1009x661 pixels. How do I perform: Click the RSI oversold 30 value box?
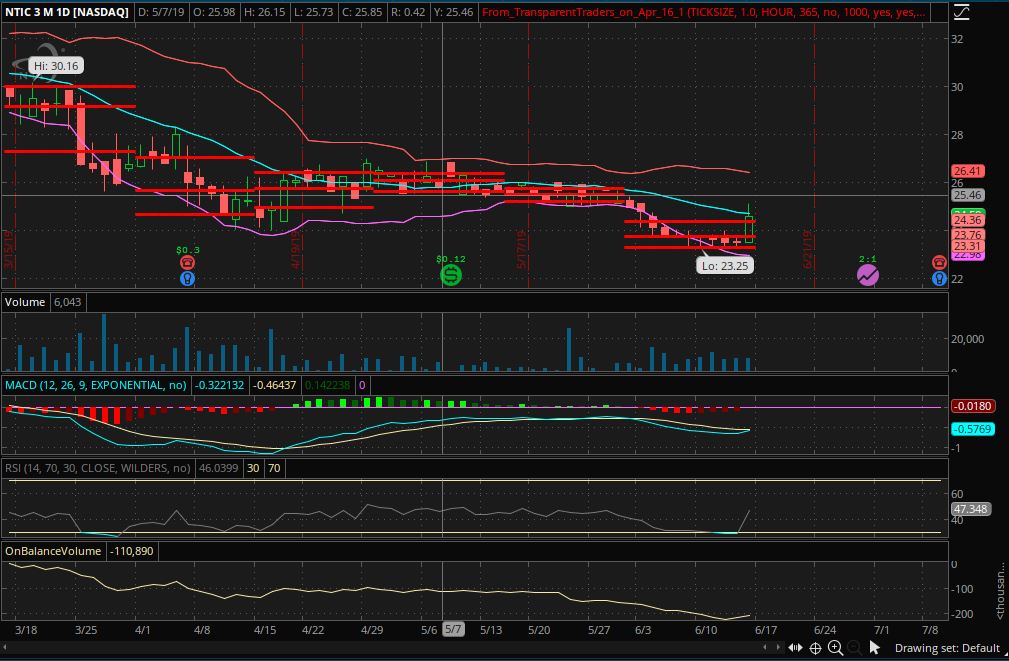253,468
